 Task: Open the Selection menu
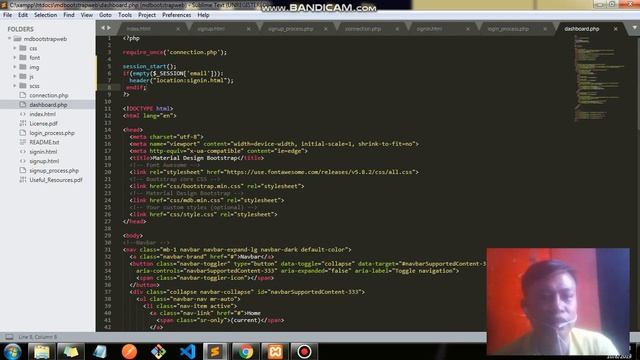coord(45,15)
